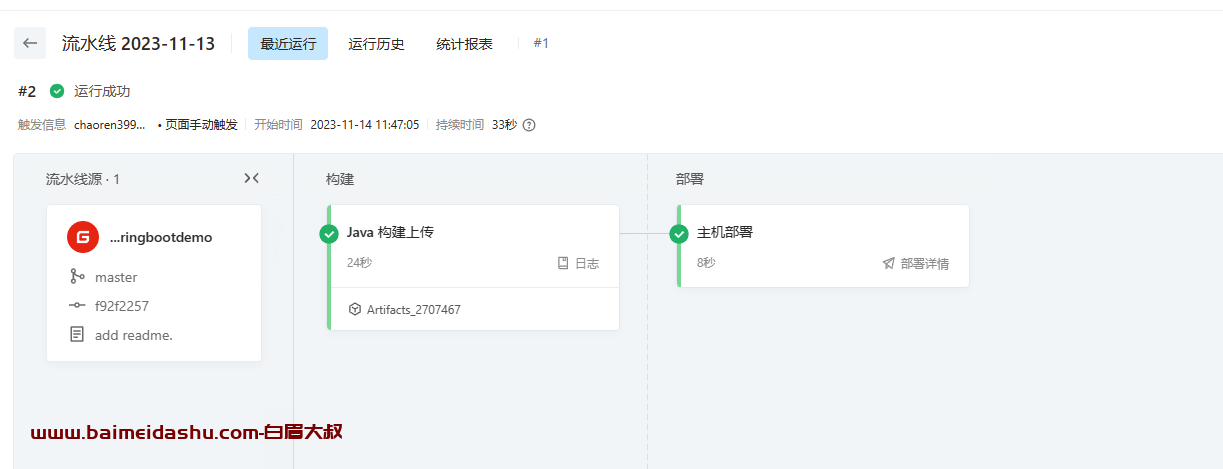The width and height of the screenshot is (1223, 469).
Task: Select the #1 run label
Action: pos(541,43)
